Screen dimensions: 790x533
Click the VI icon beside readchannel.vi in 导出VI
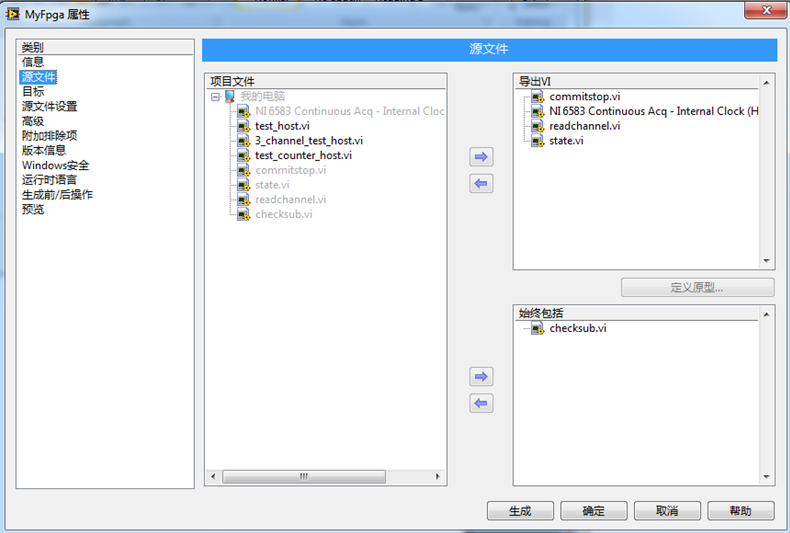(538, 126)
